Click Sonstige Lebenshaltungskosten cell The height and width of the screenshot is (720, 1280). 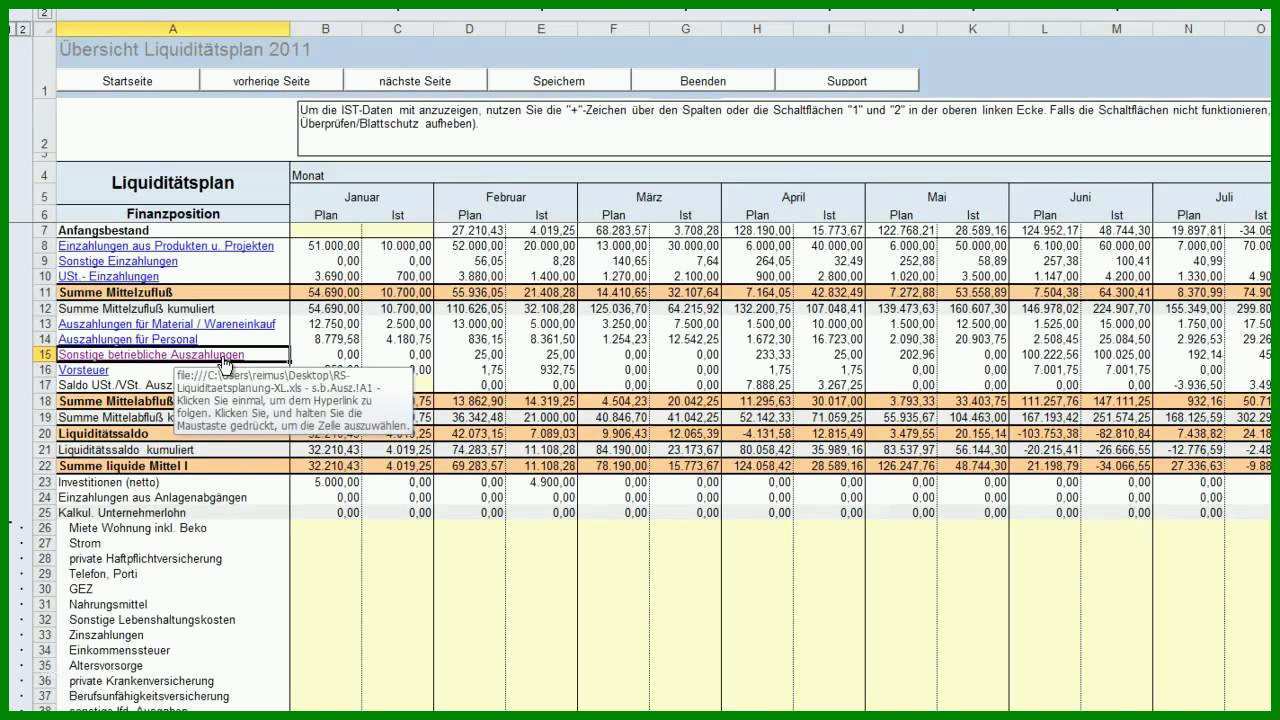[173, 620]
